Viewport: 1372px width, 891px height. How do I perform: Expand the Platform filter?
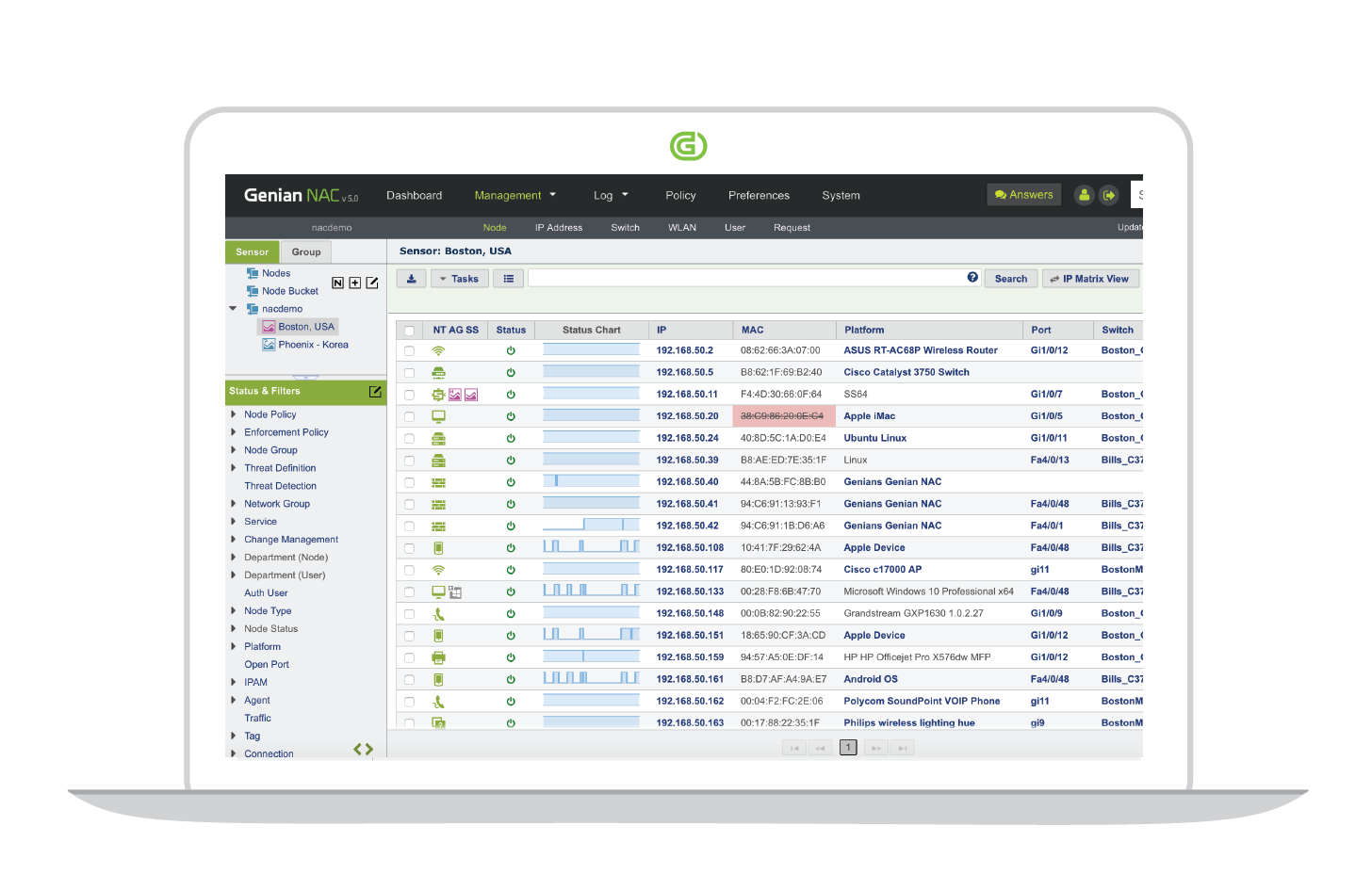pyautogui.click(x=233, y=646)
